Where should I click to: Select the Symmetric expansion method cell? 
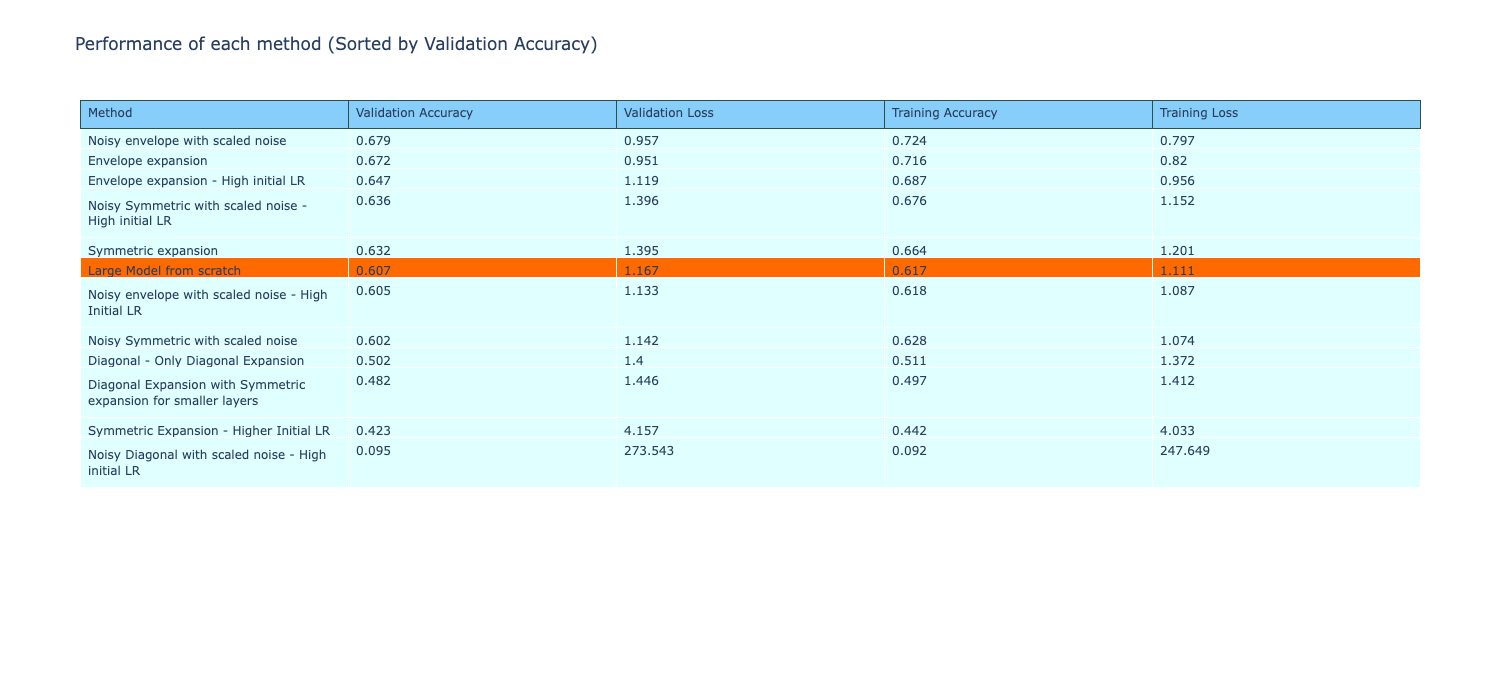click(153, 250)
